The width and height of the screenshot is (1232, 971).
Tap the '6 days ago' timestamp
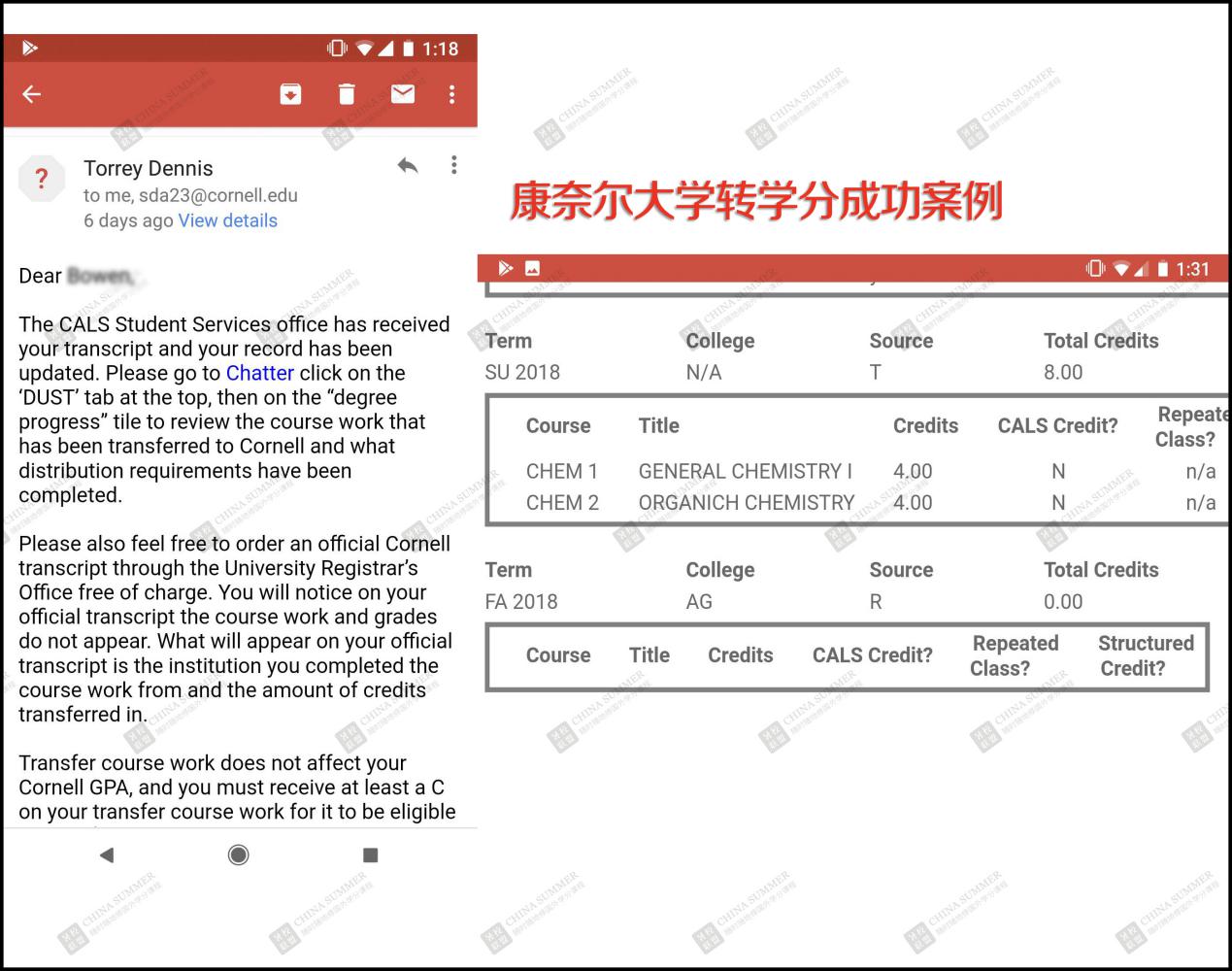pyautogui.click(x=128, y=220)
